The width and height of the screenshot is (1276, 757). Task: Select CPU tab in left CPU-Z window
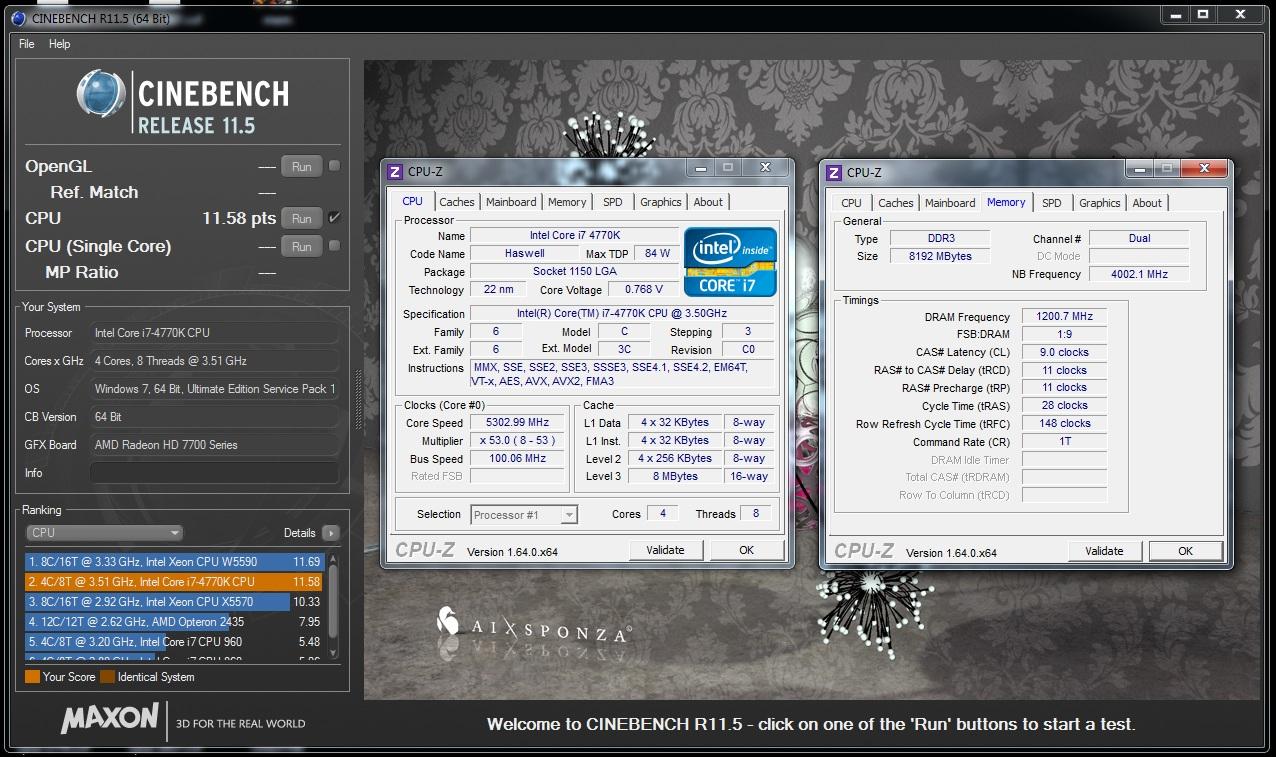tap(413, 201)
